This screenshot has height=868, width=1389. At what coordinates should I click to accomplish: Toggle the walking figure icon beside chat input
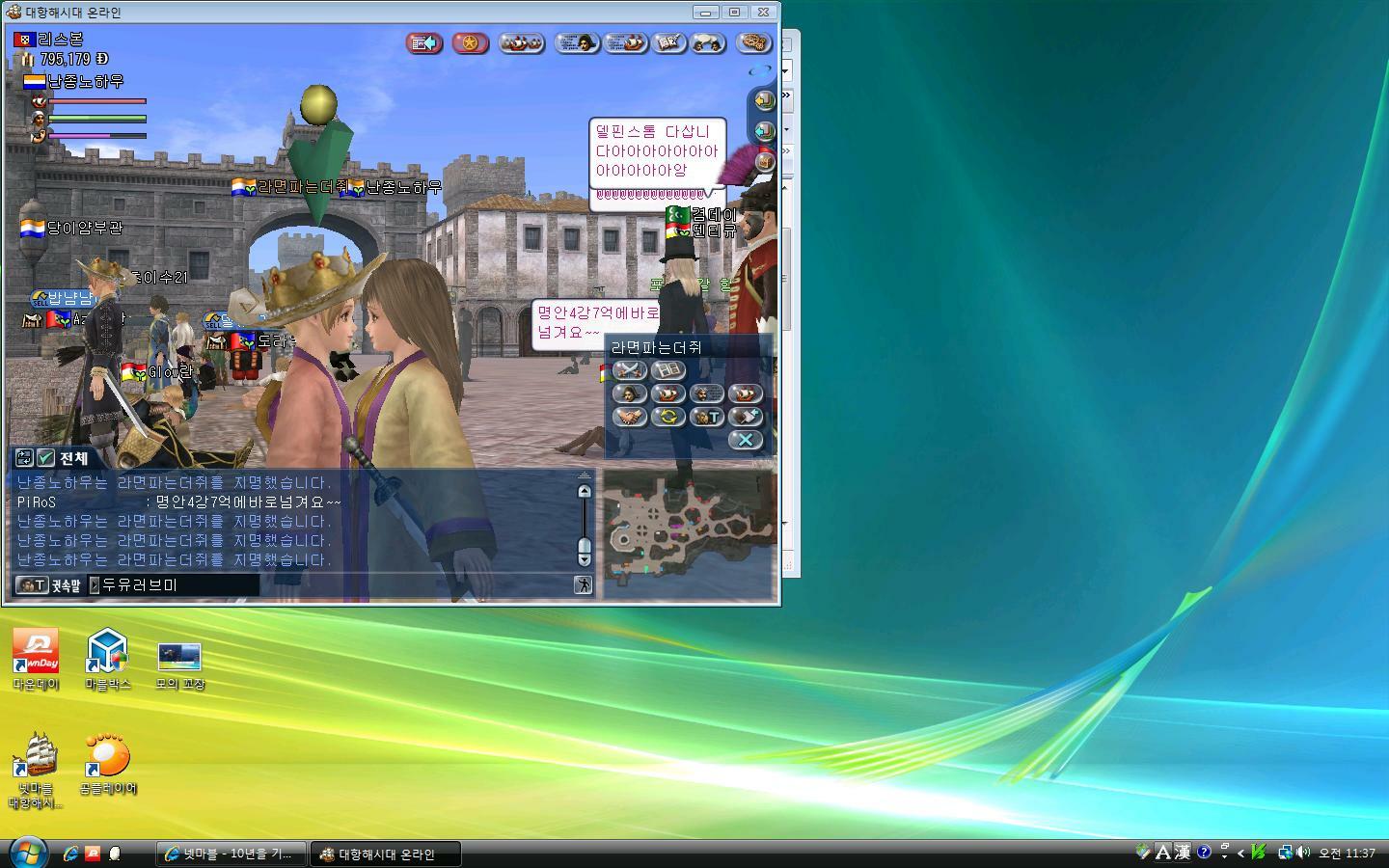583,585
